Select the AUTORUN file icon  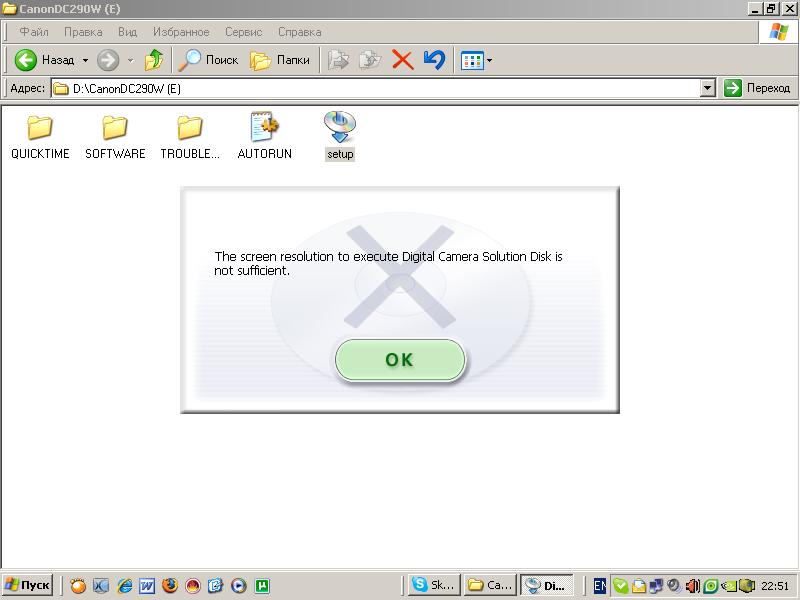click(264, 137)
